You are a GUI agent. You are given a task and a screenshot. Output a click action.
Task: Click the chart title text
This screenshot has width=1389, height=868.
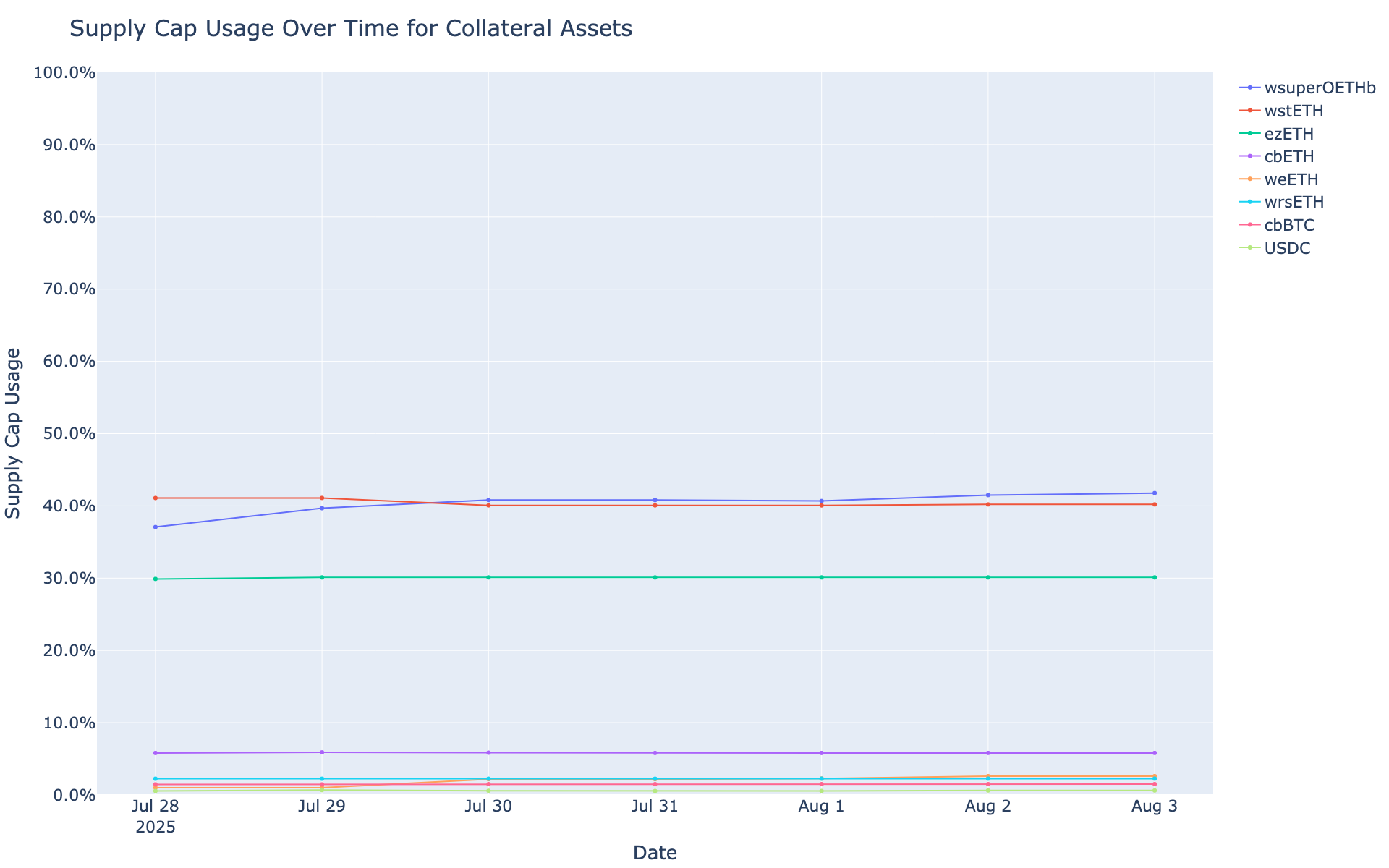tap(351, 29)
